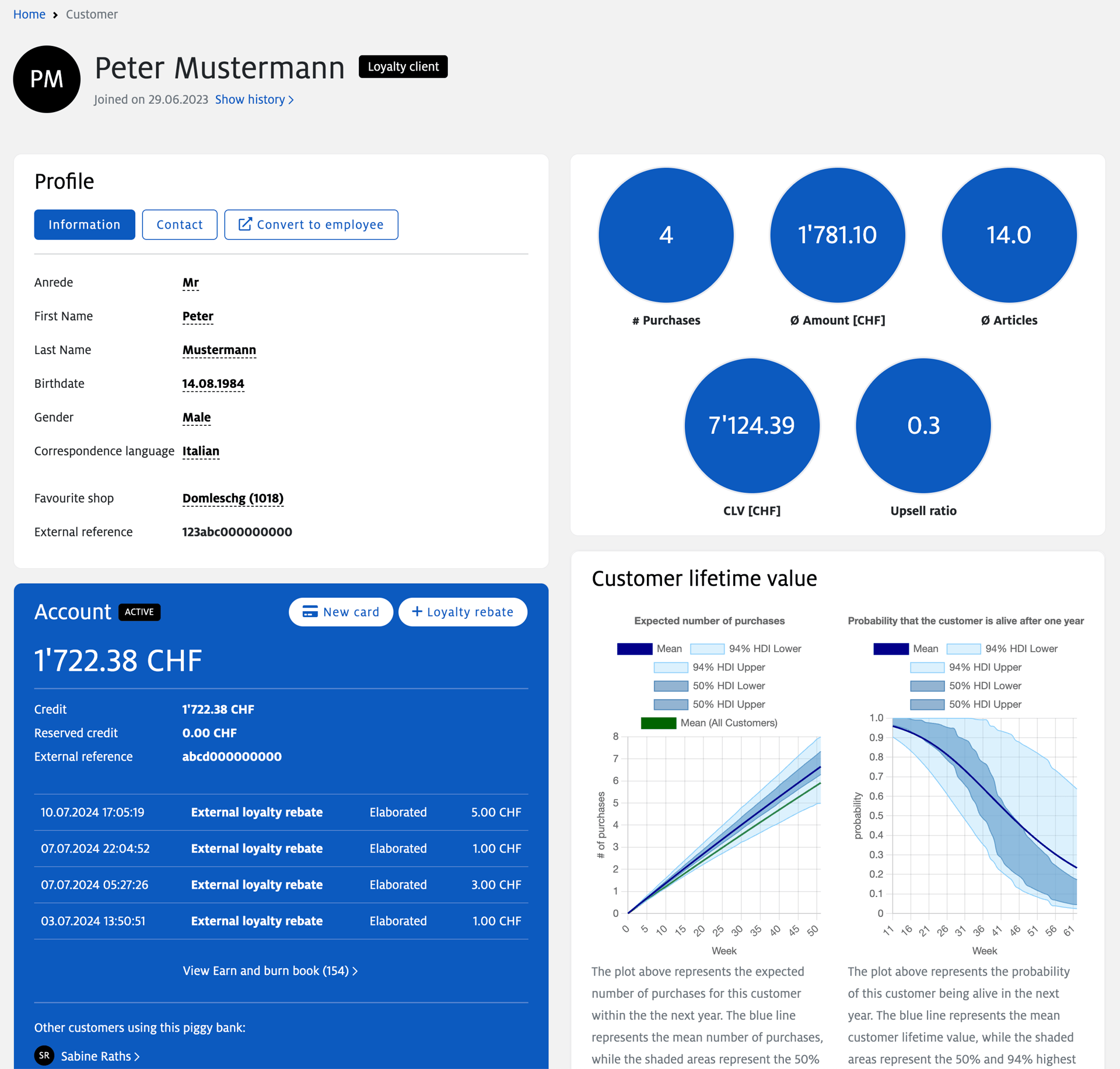The image size is (1120, 1069).
Task: Click the breadcrumb separator arrow
Action: click(55, 15)
